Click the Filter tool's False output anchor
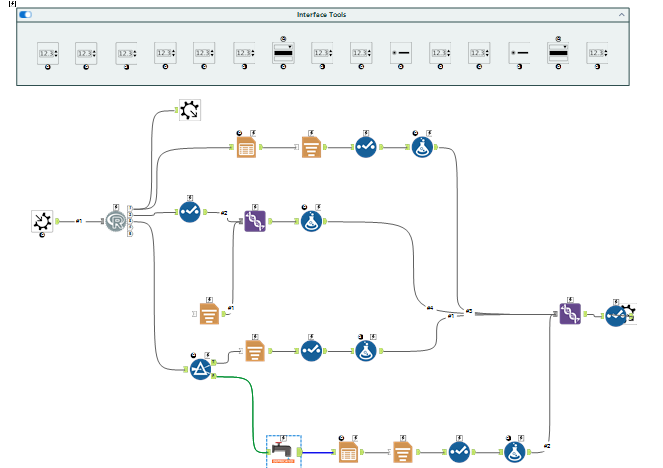663x468 pixels. (214, 376)
